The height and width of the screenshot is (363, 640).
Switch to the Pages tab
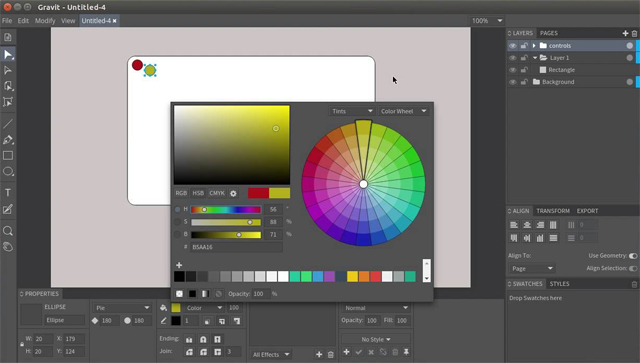tap(549, 33)
